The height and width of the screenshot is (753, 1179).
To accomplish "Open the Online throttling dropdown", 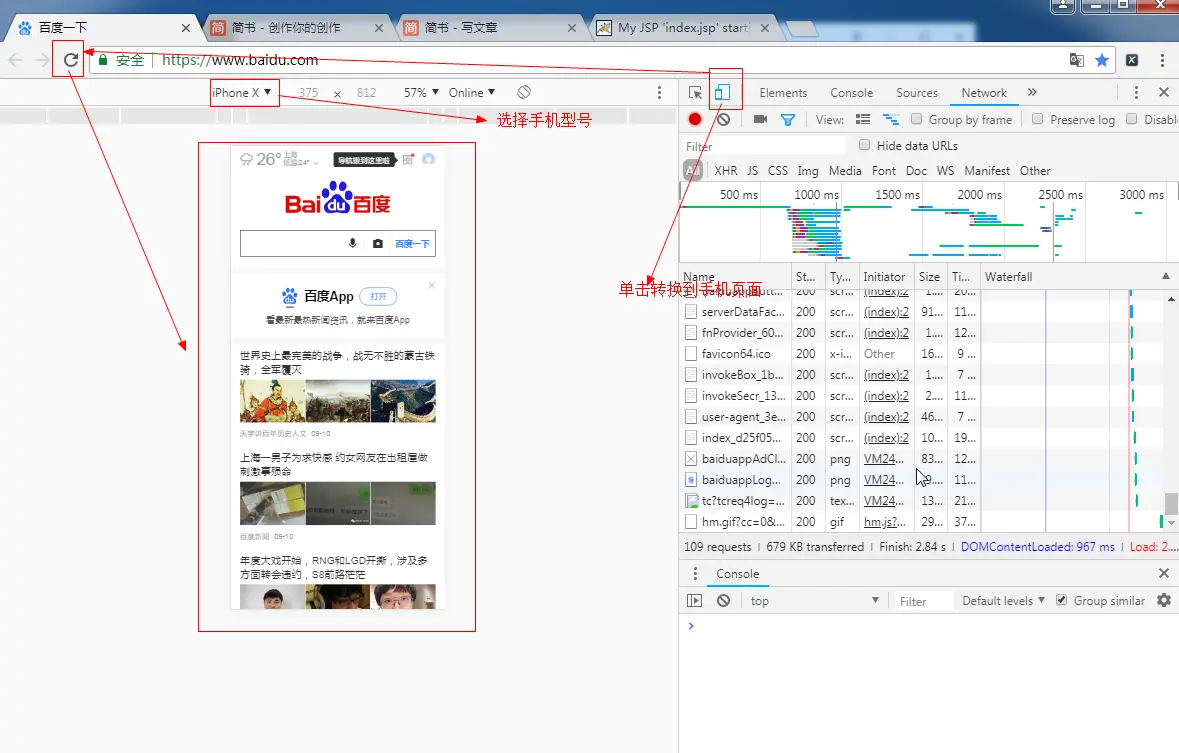I will (x=472, y=93).
